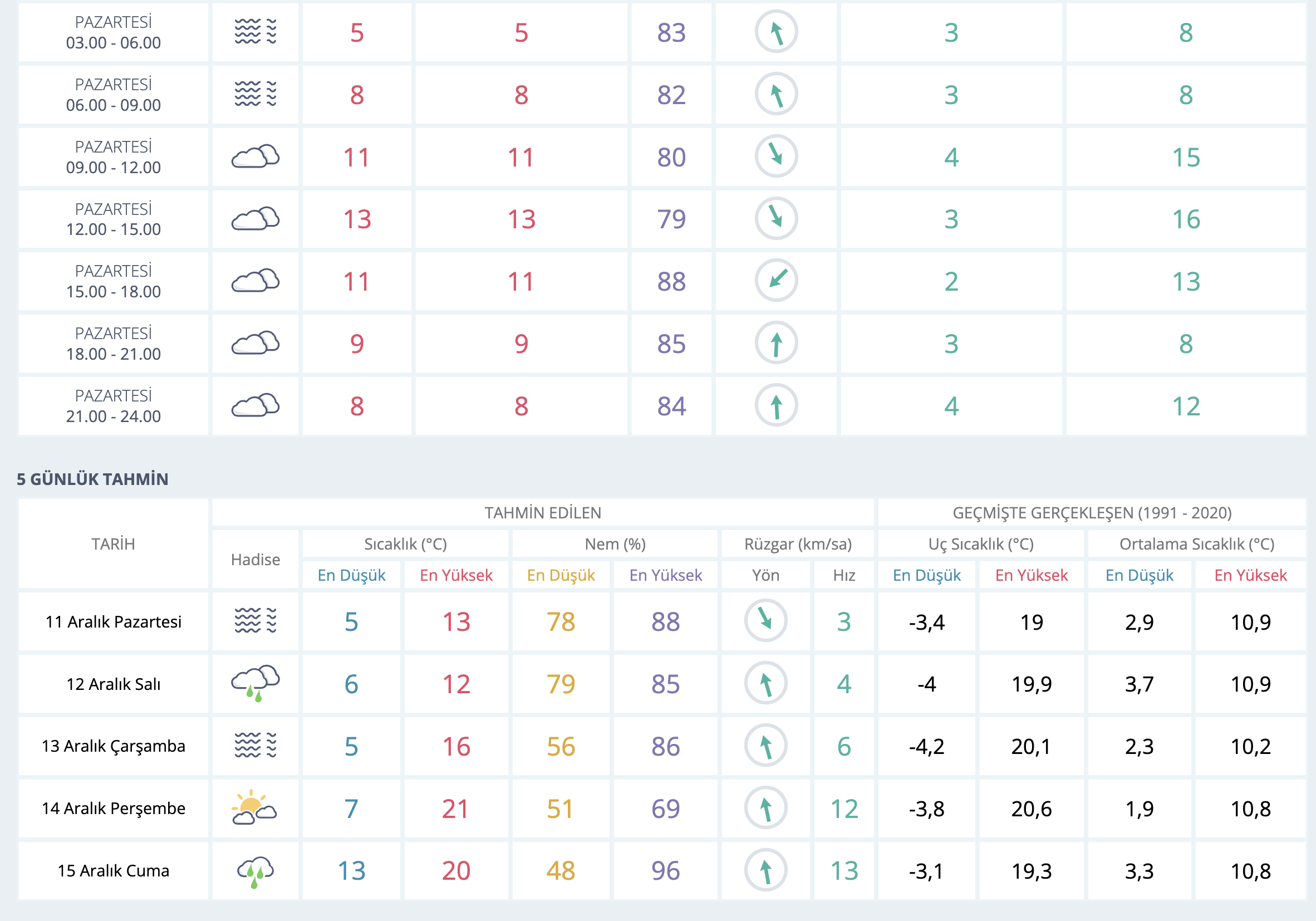
Task: Click fog icon for 13 Aralık Çarşamba
Action: coord(255,746)
